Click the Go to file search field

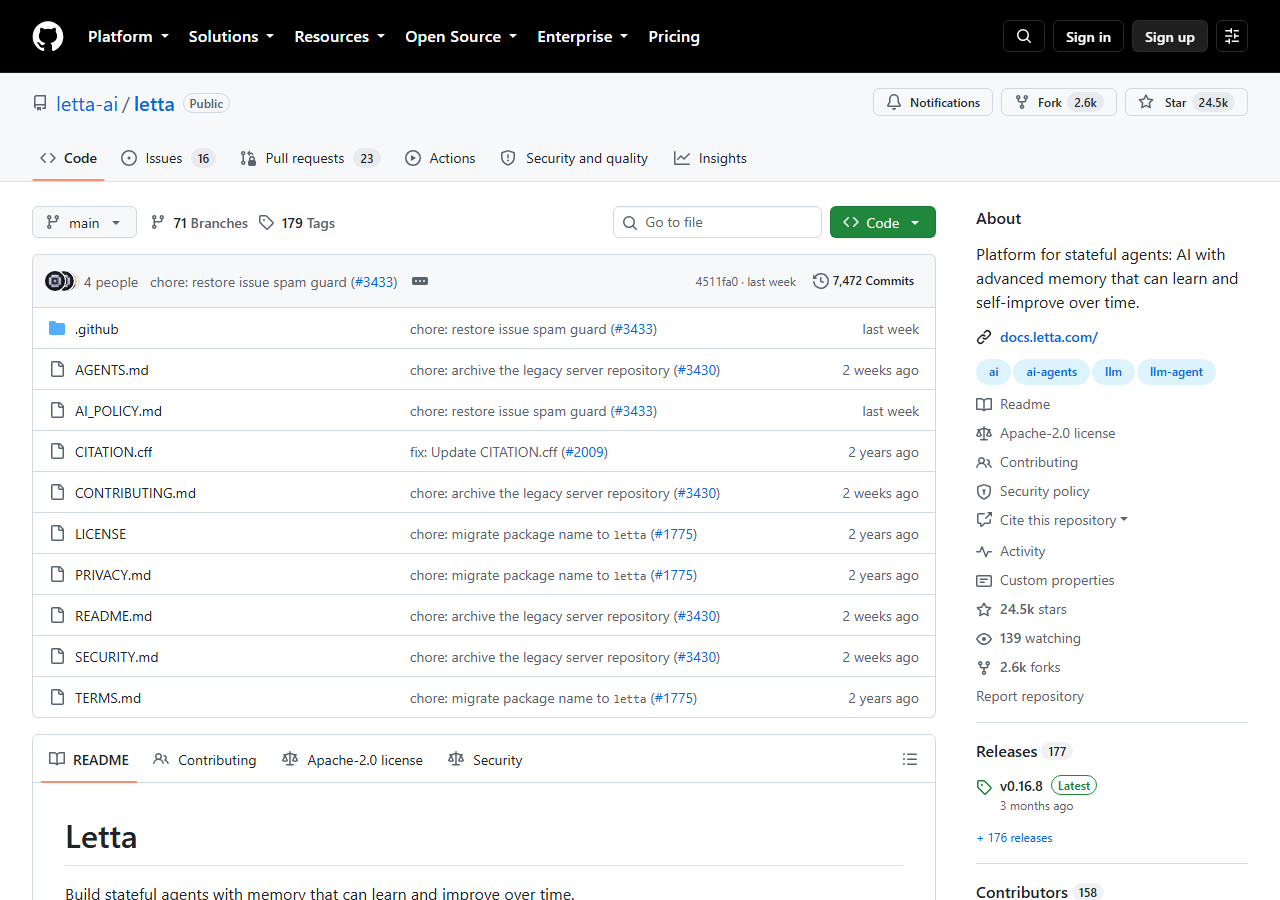717,222
